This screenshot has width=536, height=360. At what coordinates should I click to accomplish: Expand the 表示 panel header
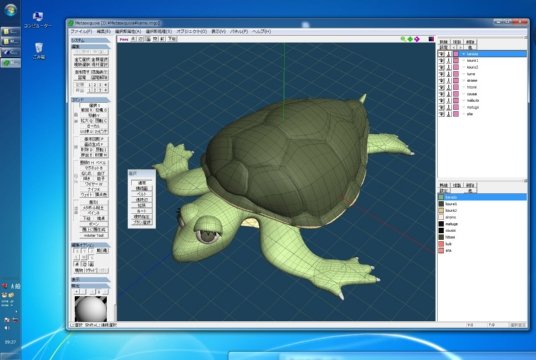tap(91, 280)
